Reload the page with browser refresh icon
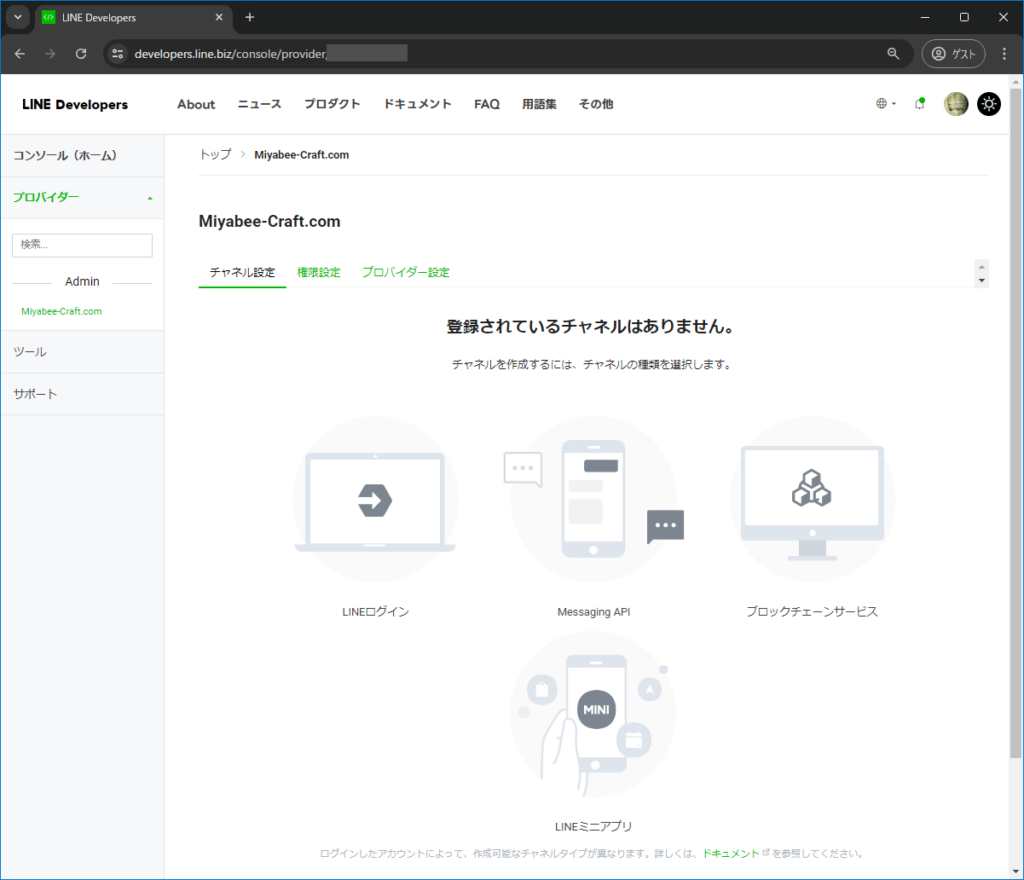1024x880 pixels. click(81, 54)
